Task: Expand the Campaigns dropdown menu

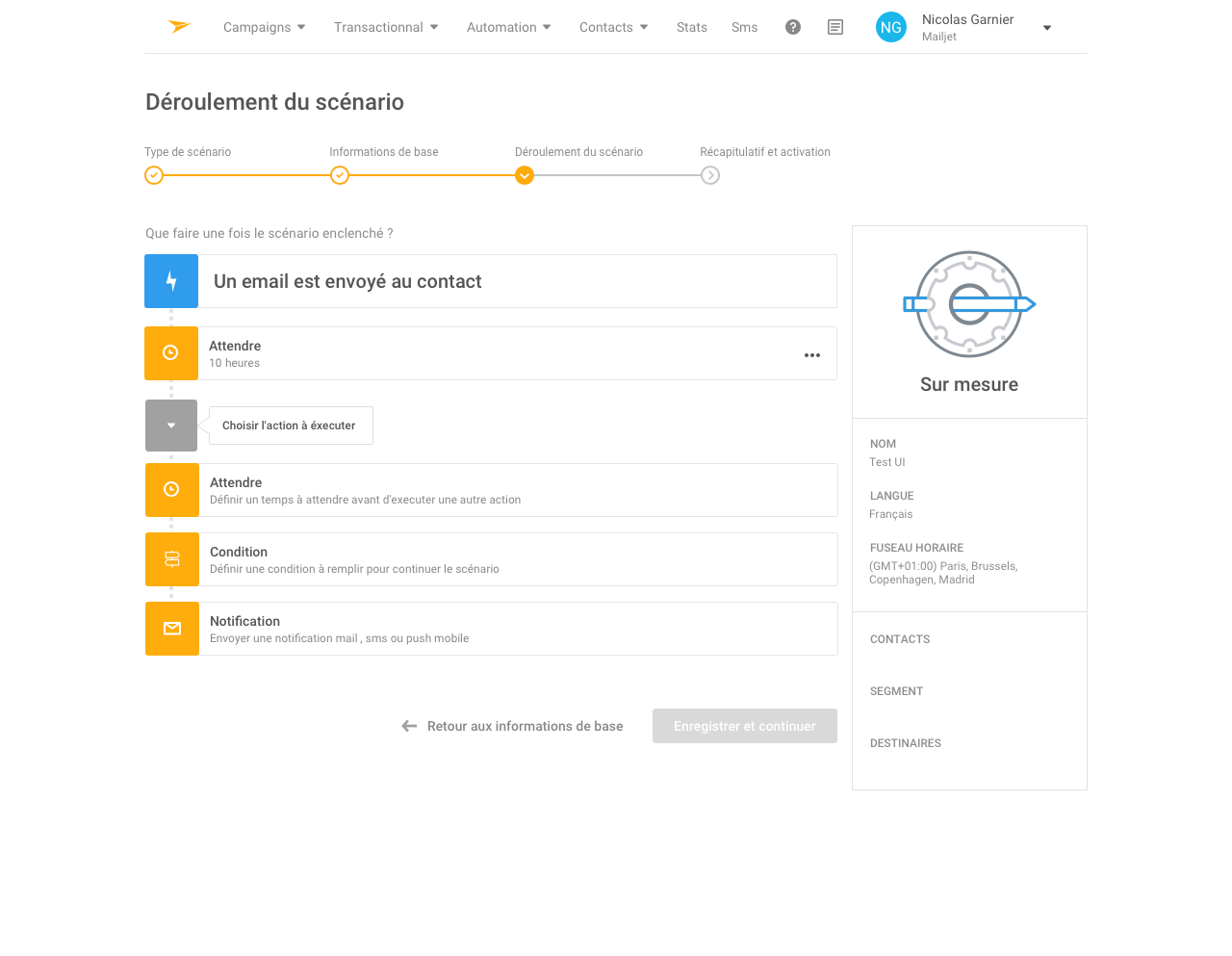Action: [264, 27]
